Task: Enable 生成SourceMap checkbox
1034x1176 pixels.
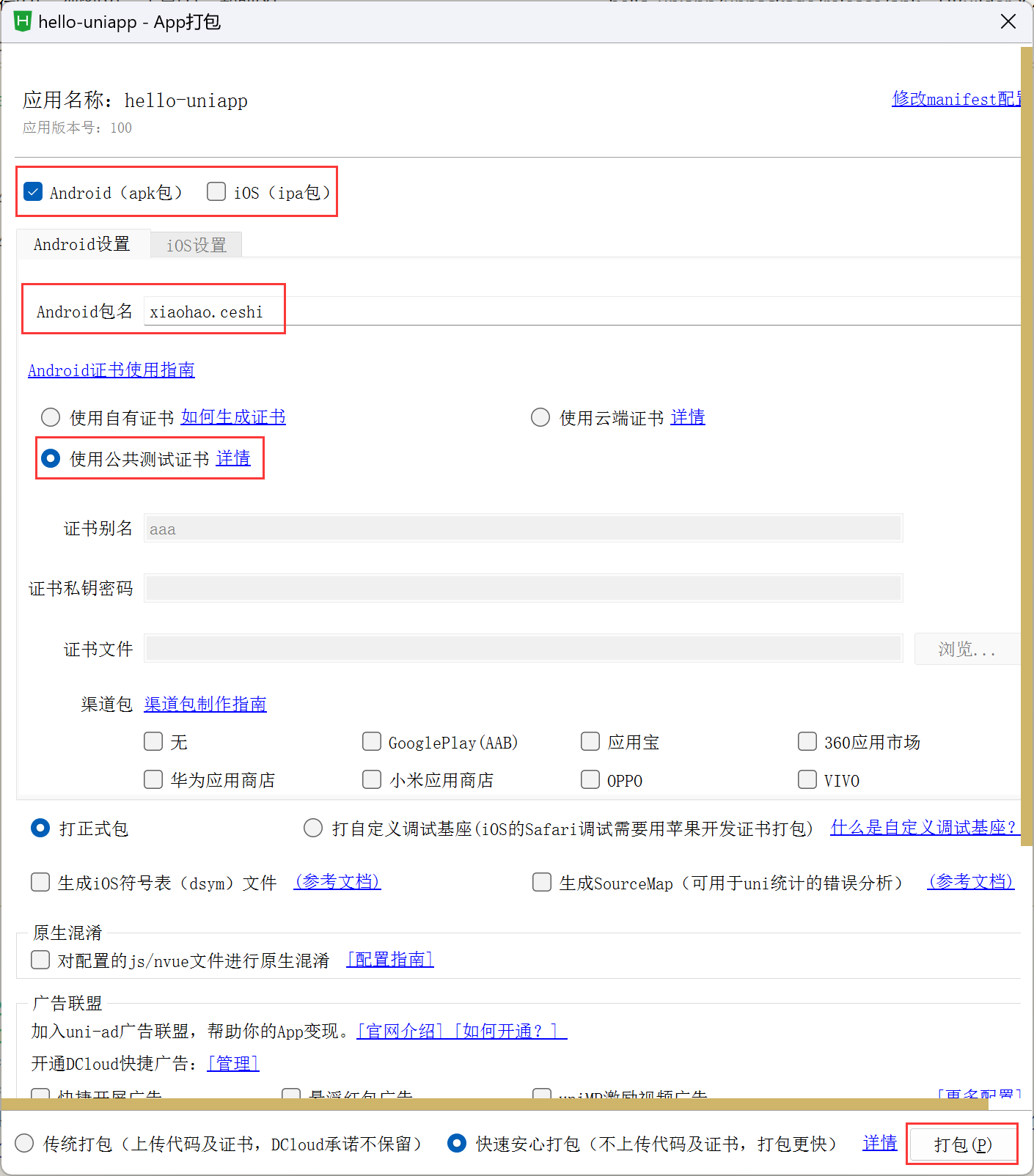Action: click(542, 882)
